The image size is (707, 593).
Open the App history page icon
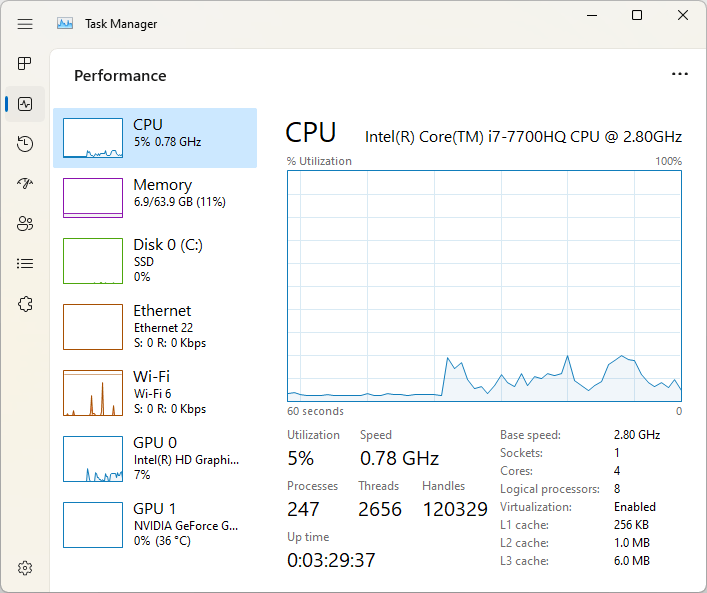[x=25, y=144]
